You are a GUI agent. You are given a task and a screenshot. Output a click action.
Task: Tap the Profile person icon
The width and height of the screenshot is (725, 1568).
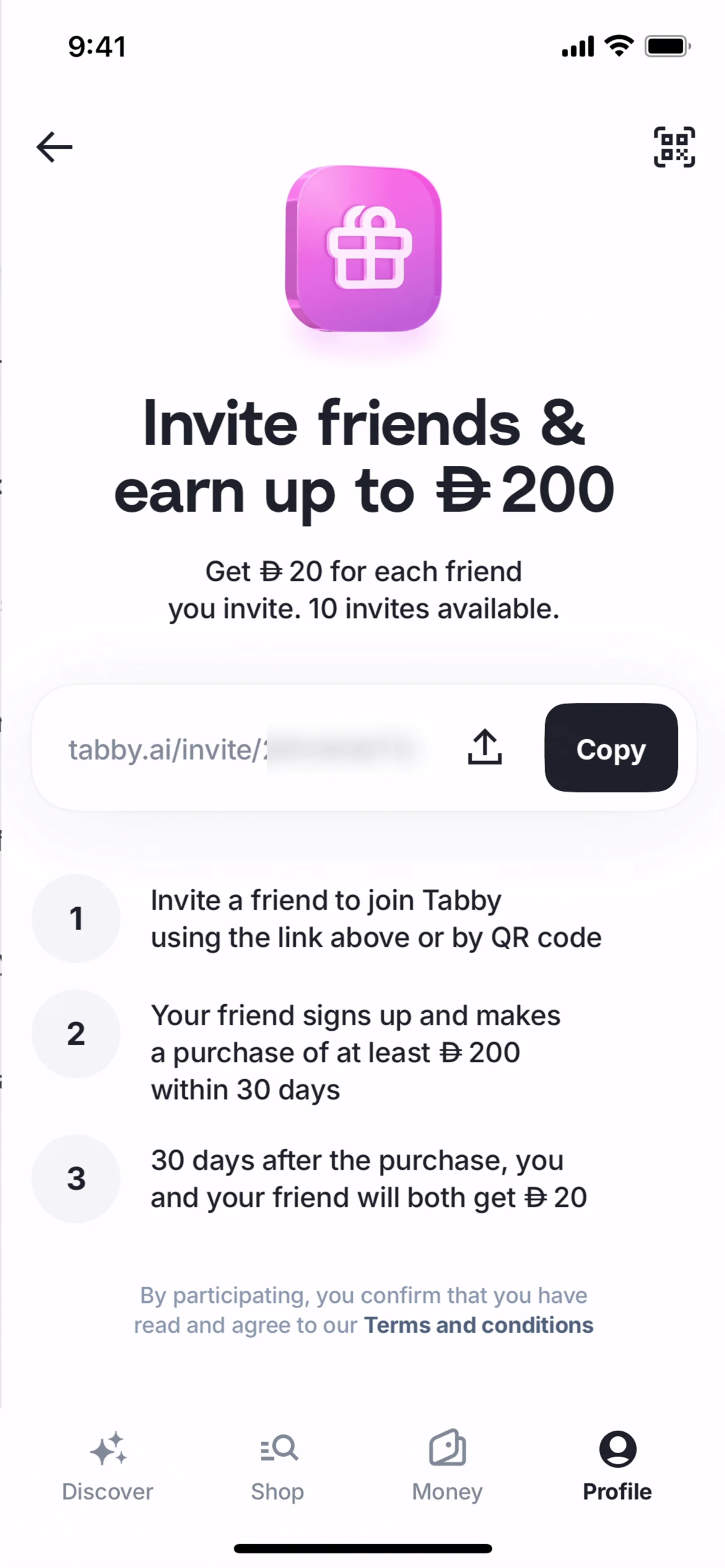pos(618,1449)
